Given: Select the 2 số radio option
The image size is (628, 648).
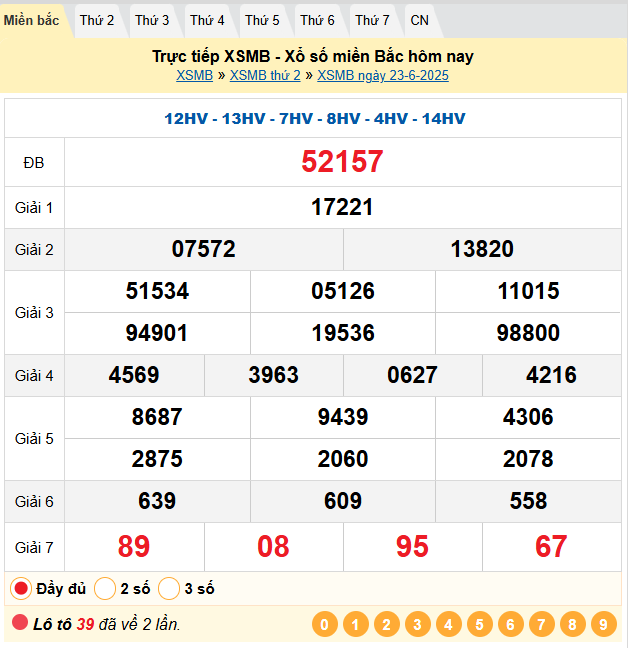Looking at the screenshot, I should 105,588.
